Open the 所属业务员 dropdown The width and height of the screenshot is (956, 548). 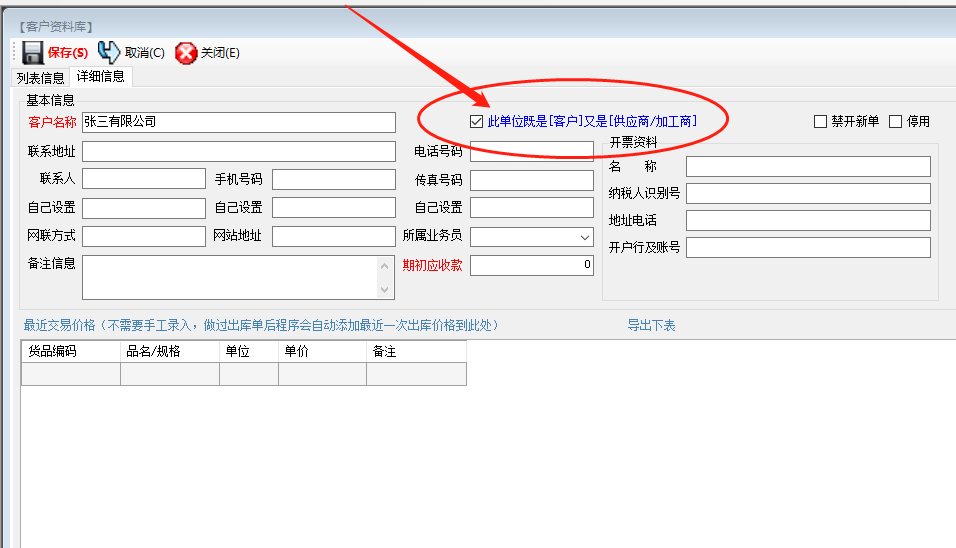click(584, 237)
